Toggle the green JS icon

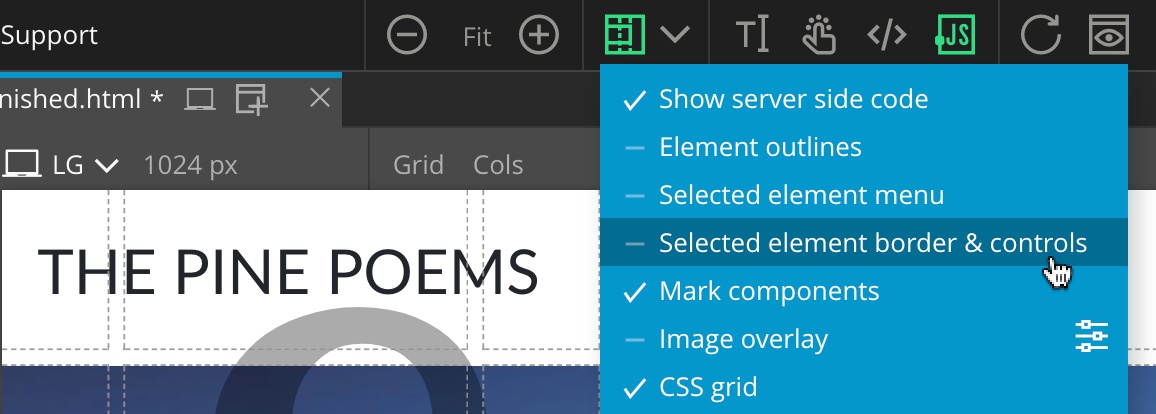955,35
